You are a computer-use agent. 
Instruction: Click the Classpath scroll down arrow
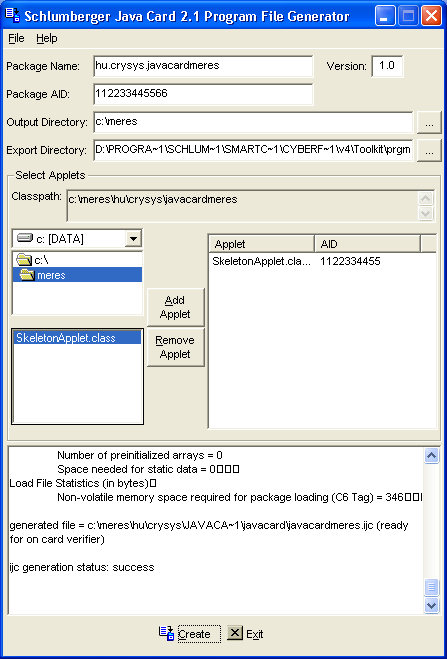tap(426, 213)
